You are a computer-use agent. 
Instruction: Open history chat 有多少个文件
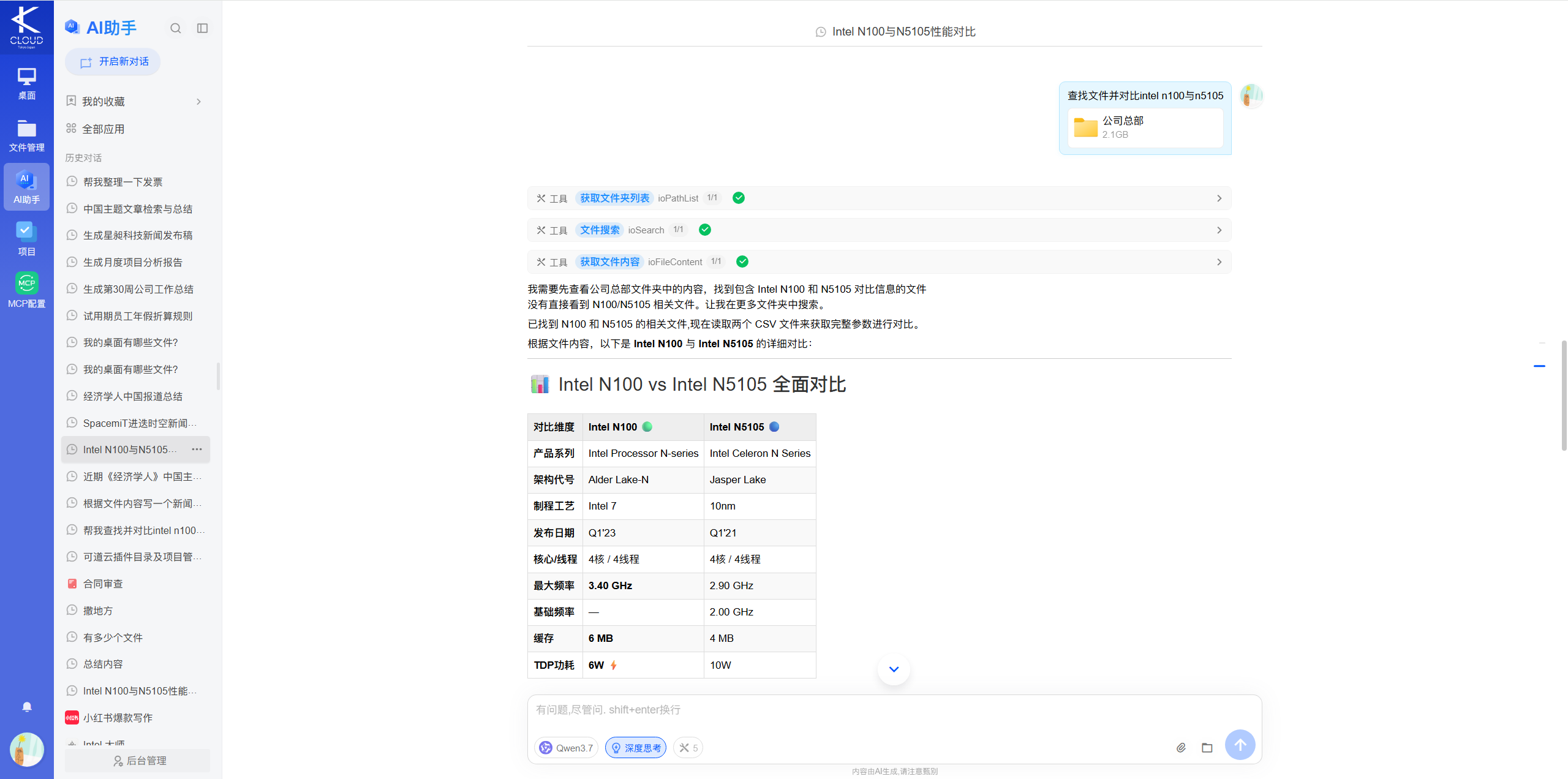coord(135,638)
